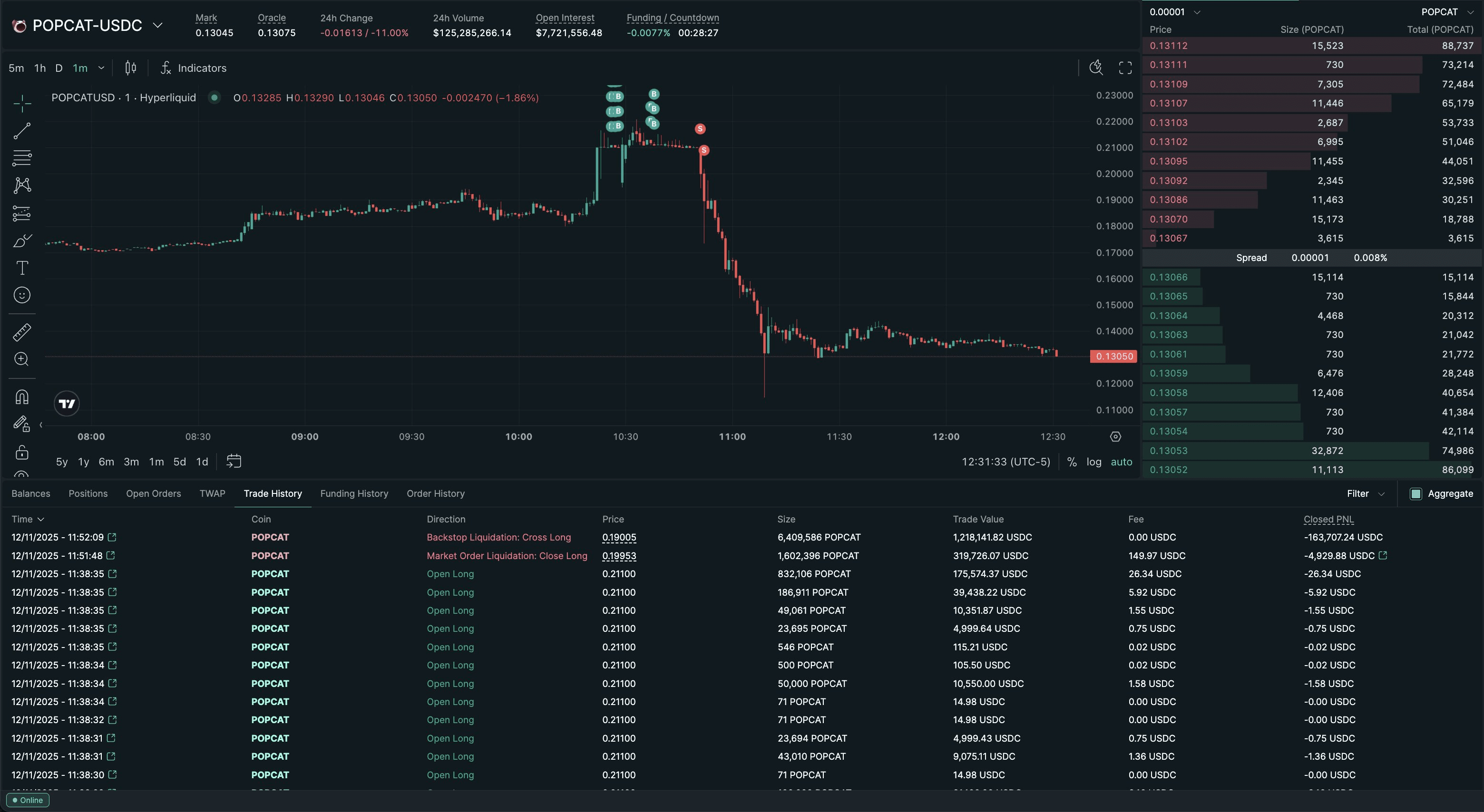The height and width of the screenshot is (812, 1484).
Task: Open the chart settings gear
Action: (1115, 436)
